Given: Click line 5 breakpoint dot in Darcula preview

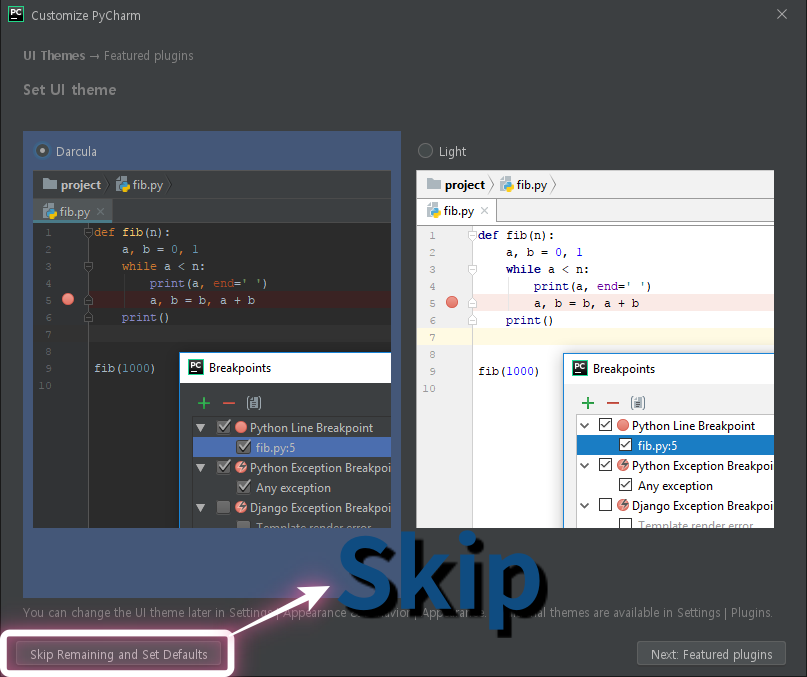Looking at the screenshot, I should [68, 299].
